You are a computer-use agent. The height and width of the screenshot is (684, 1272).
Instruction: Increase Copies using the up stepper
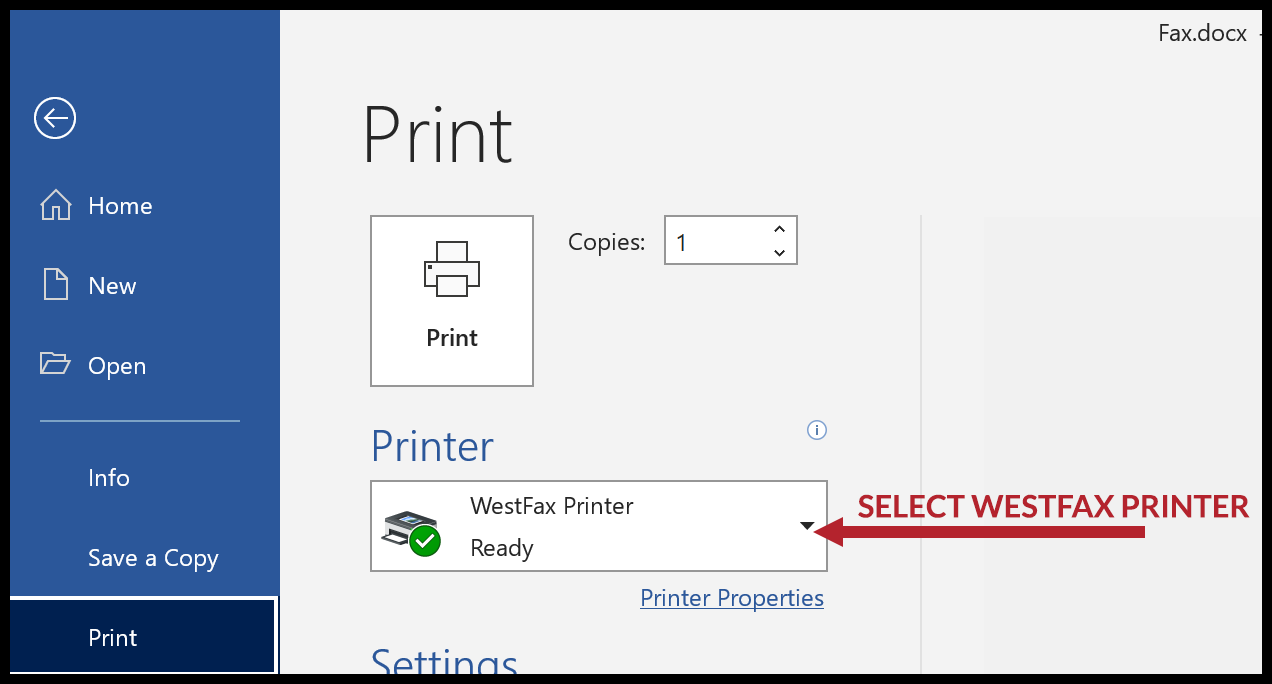(779, 229)
